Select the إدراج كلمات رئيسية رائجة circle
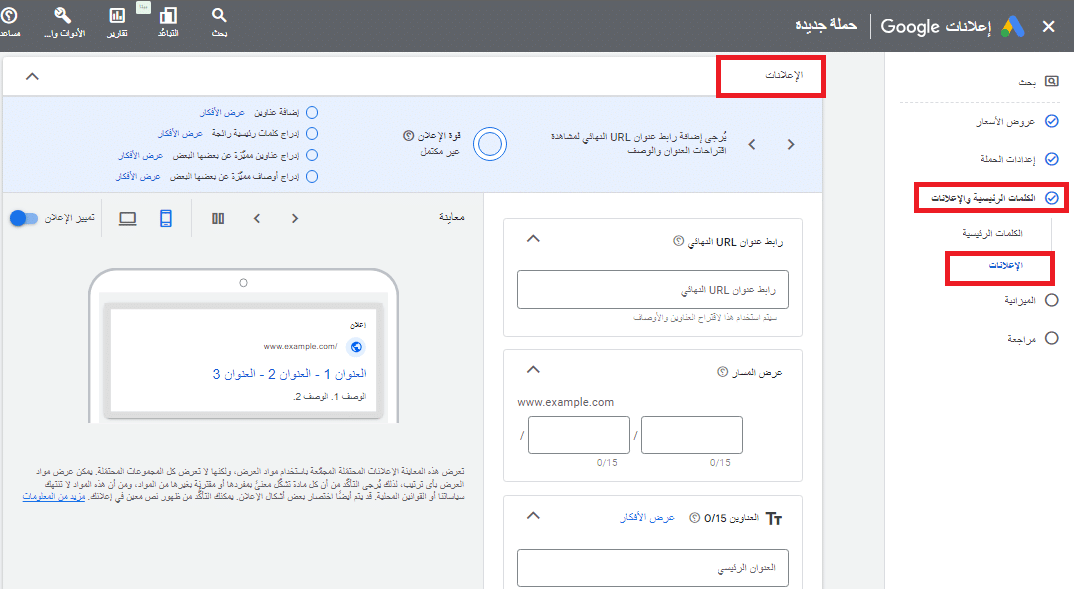The image size is (1074, 589). click(x=312, y=134)
